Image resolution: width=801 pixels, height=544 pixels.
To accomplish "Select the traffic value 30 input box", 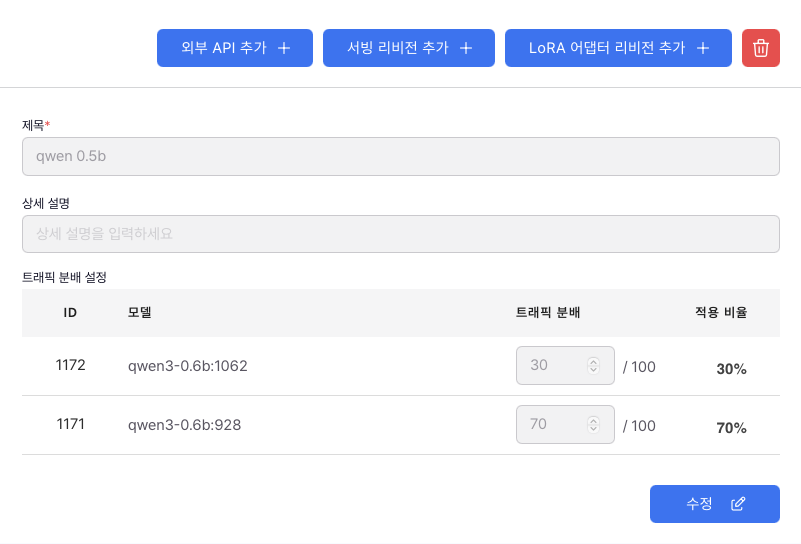I will (550, 366).
